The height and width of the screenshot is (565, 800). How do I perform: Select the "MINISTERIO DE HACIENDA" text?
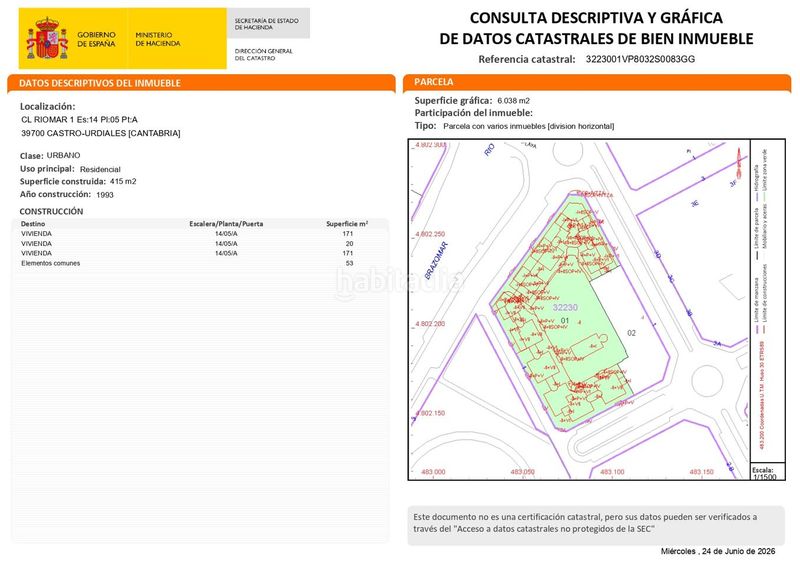pos(158,39)
